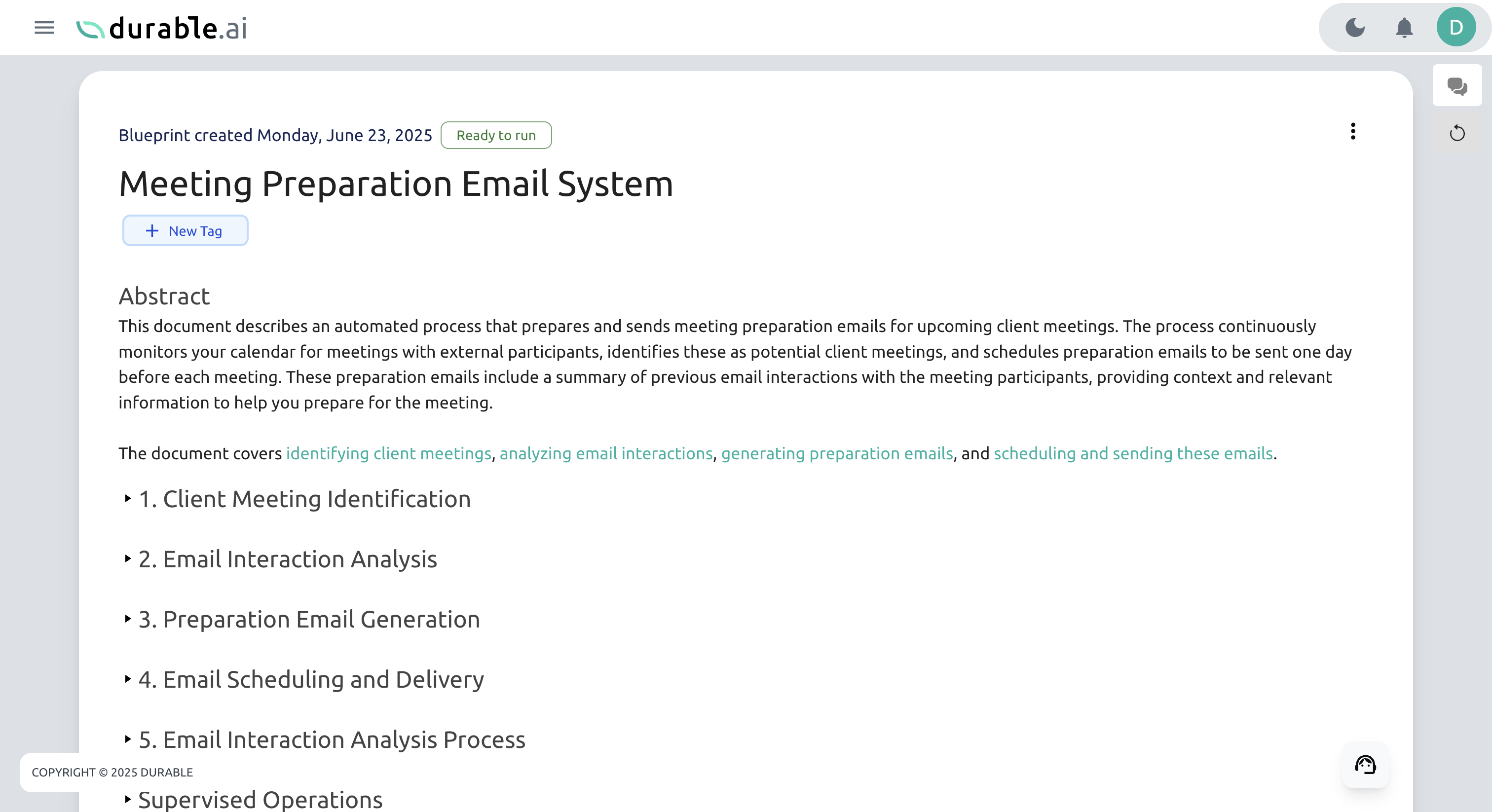The height and width of the screenshot is (812, 1492).
Task: Click the Ready to run status badge
Action: click(496, 135)
